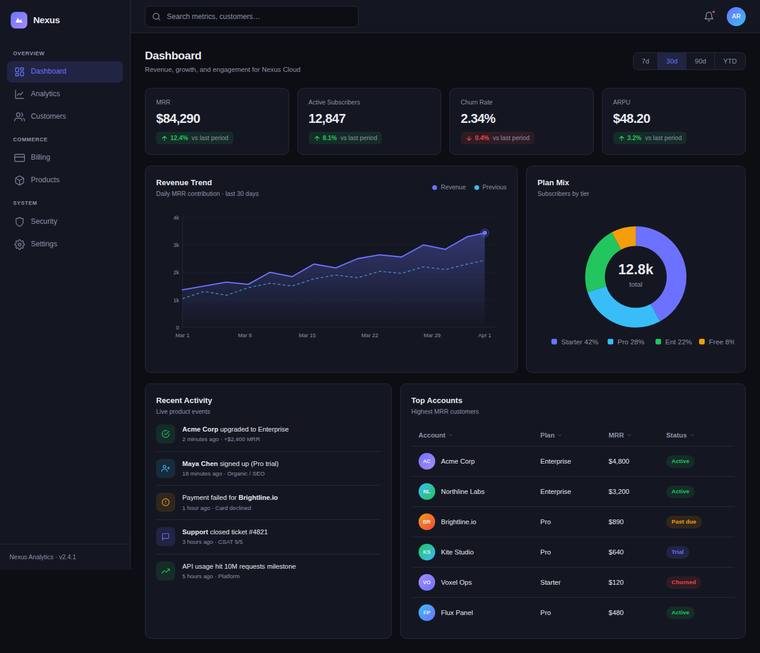The height and width of the screenshot is (653, 760).
Task: Toggle Ent 22% in Plan Mix legend
Action: pos(674,342)
